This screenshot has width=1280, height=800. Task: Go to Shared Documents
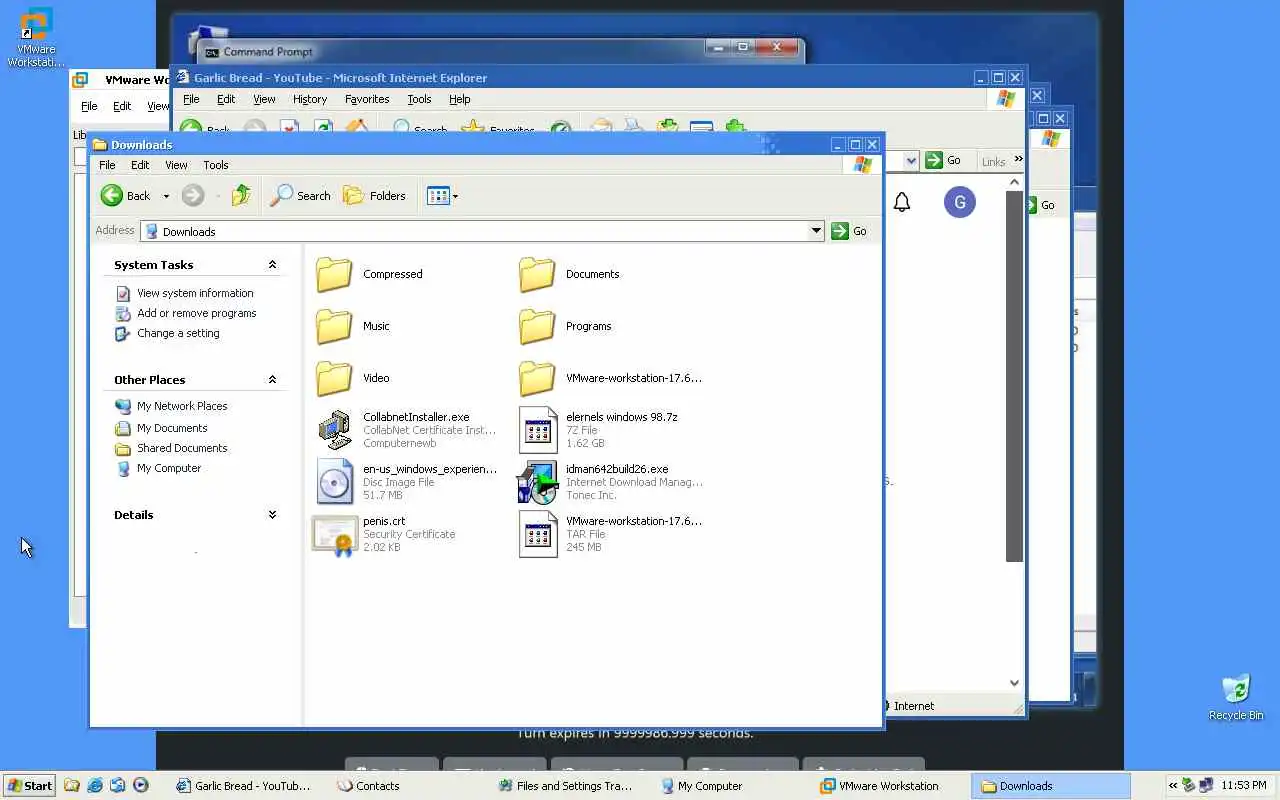(172, 448)
